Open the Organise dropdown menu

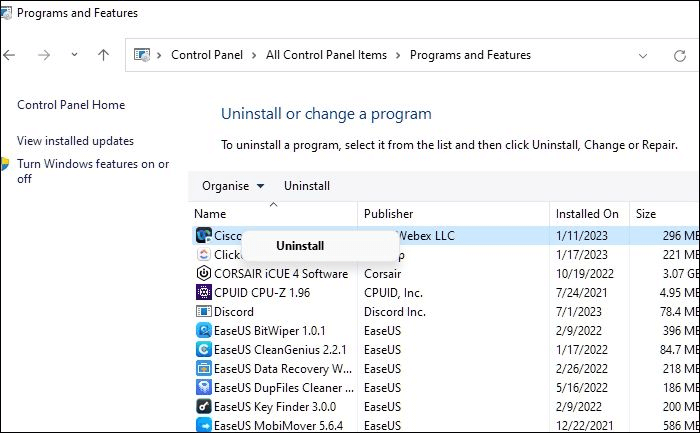pos(233,186)
